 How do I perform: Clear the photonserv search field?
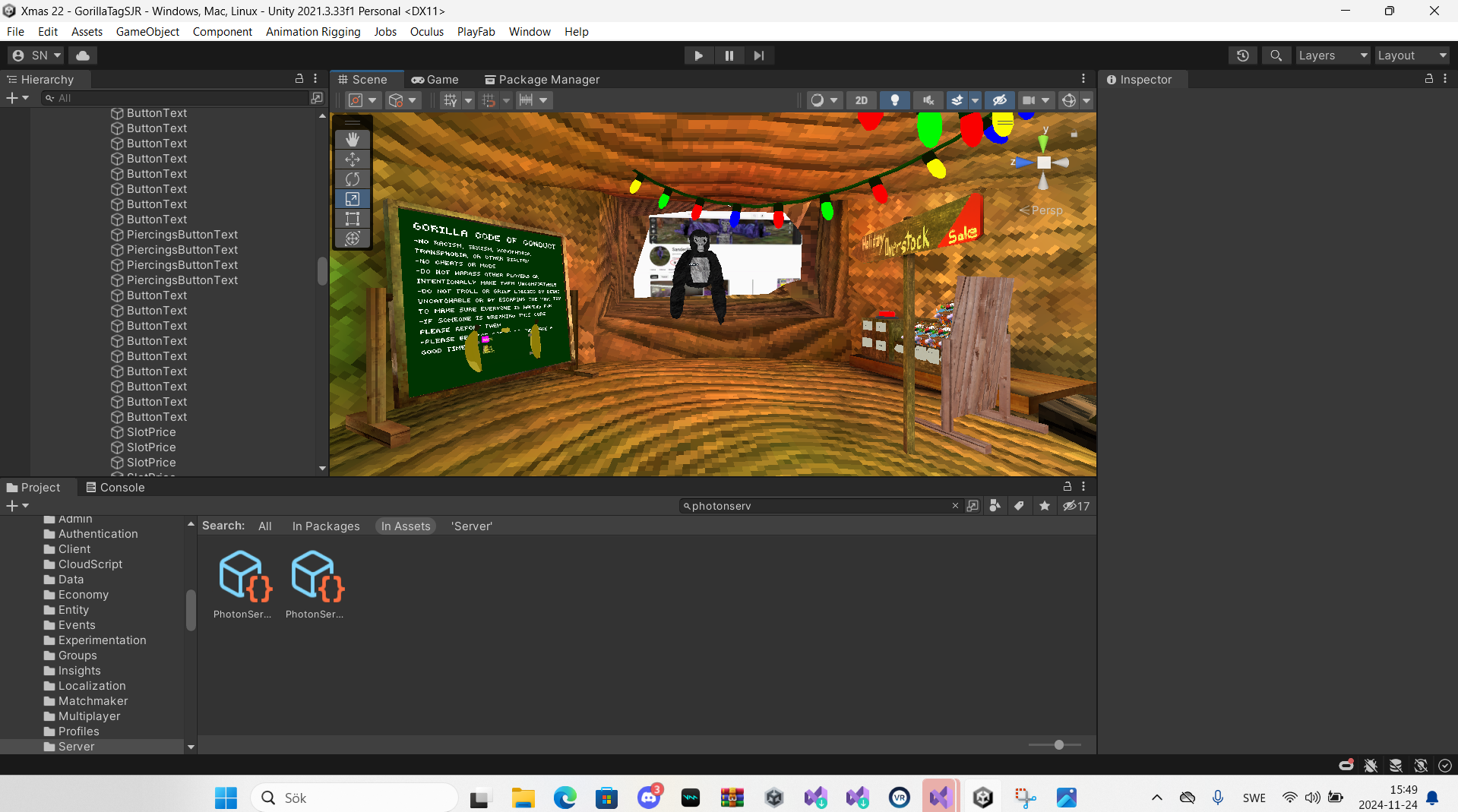tap(955, 506)
